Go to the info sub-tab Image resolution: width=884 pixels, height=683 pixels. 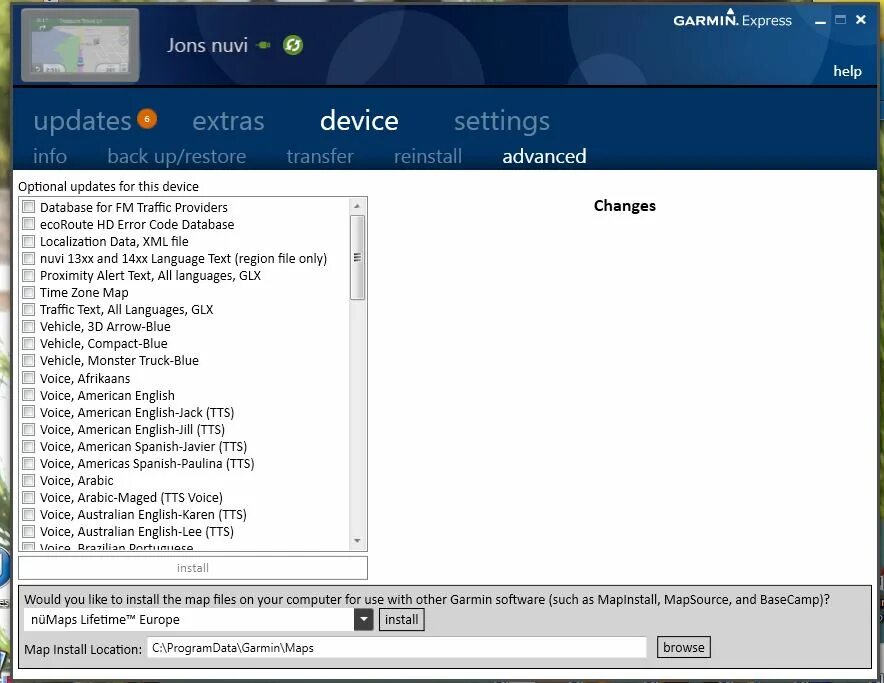coord(50,156)
